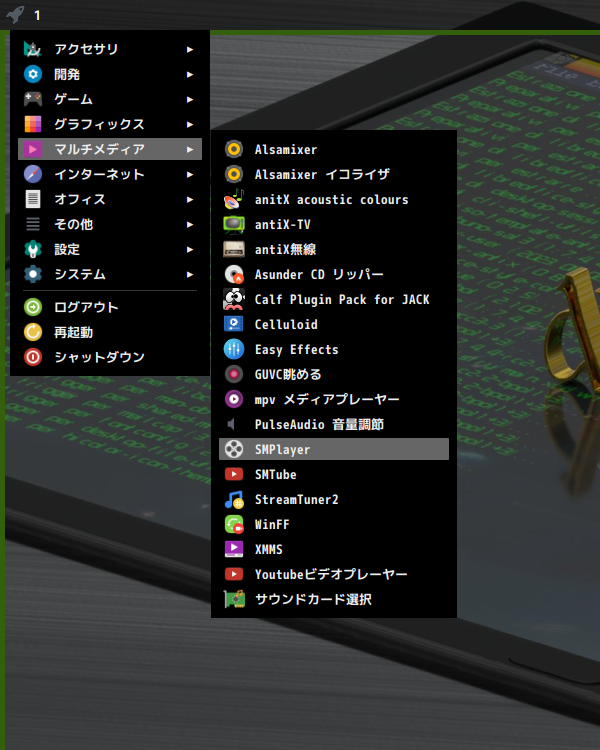Click the mpv purple player icon
Viewport: 600px width, 750px height.
coord(234,399)
